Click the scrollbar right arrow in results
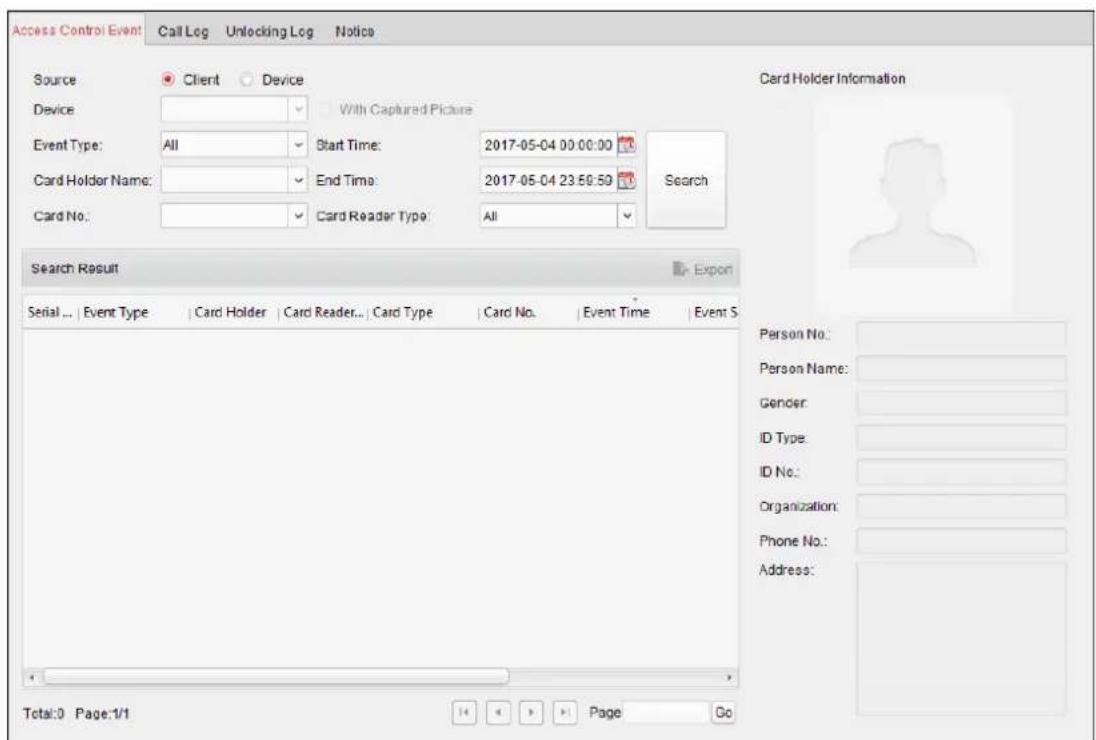Image resolution: width=1096 pixels, height=740 pixels. [730, 676]
